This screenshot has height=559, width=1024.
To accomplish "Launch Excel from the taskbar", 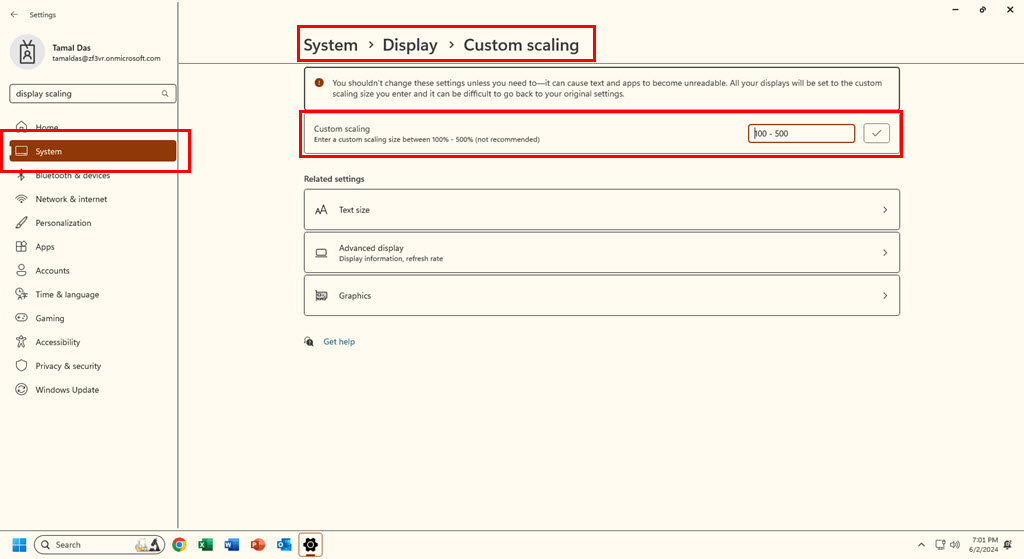I will point(205,545).
